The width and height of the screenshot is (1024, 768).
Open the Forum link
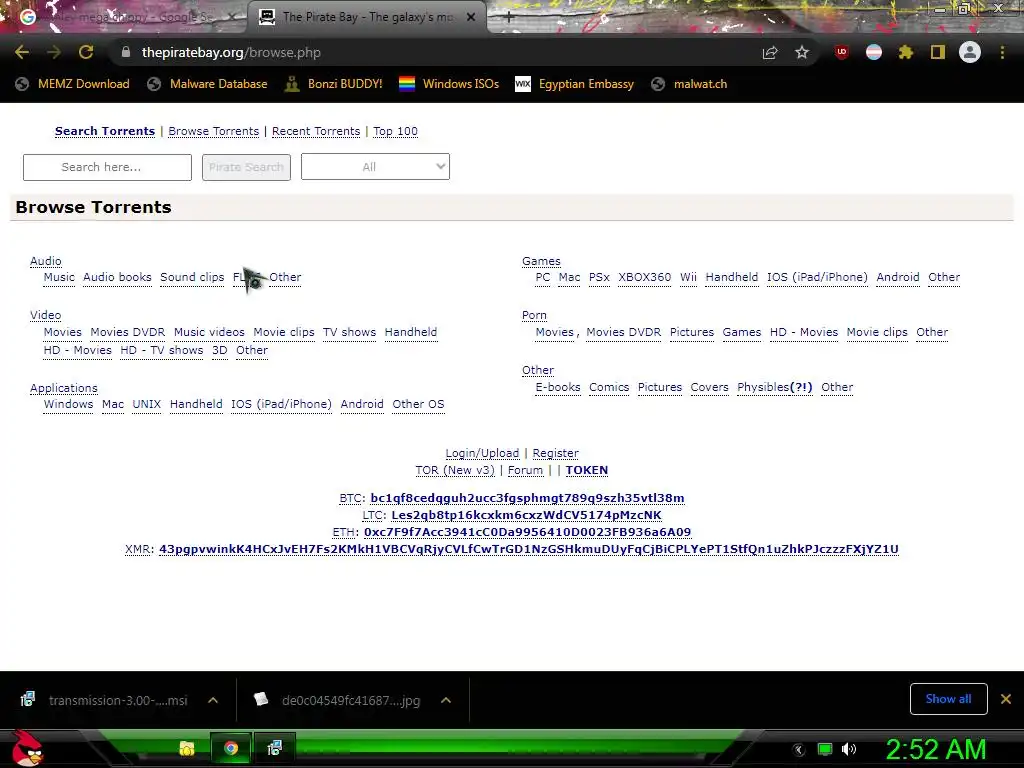[x=525, y=470]
